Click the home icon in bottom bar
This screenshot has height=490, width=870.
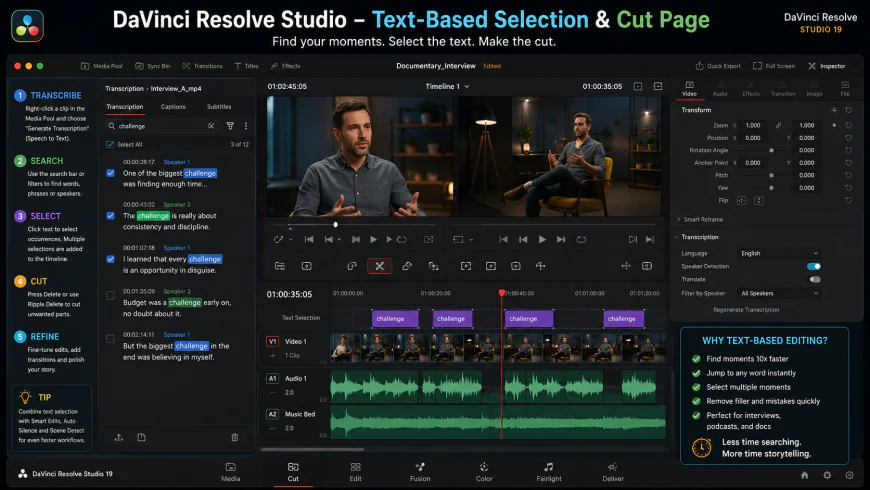pos(805,475)
